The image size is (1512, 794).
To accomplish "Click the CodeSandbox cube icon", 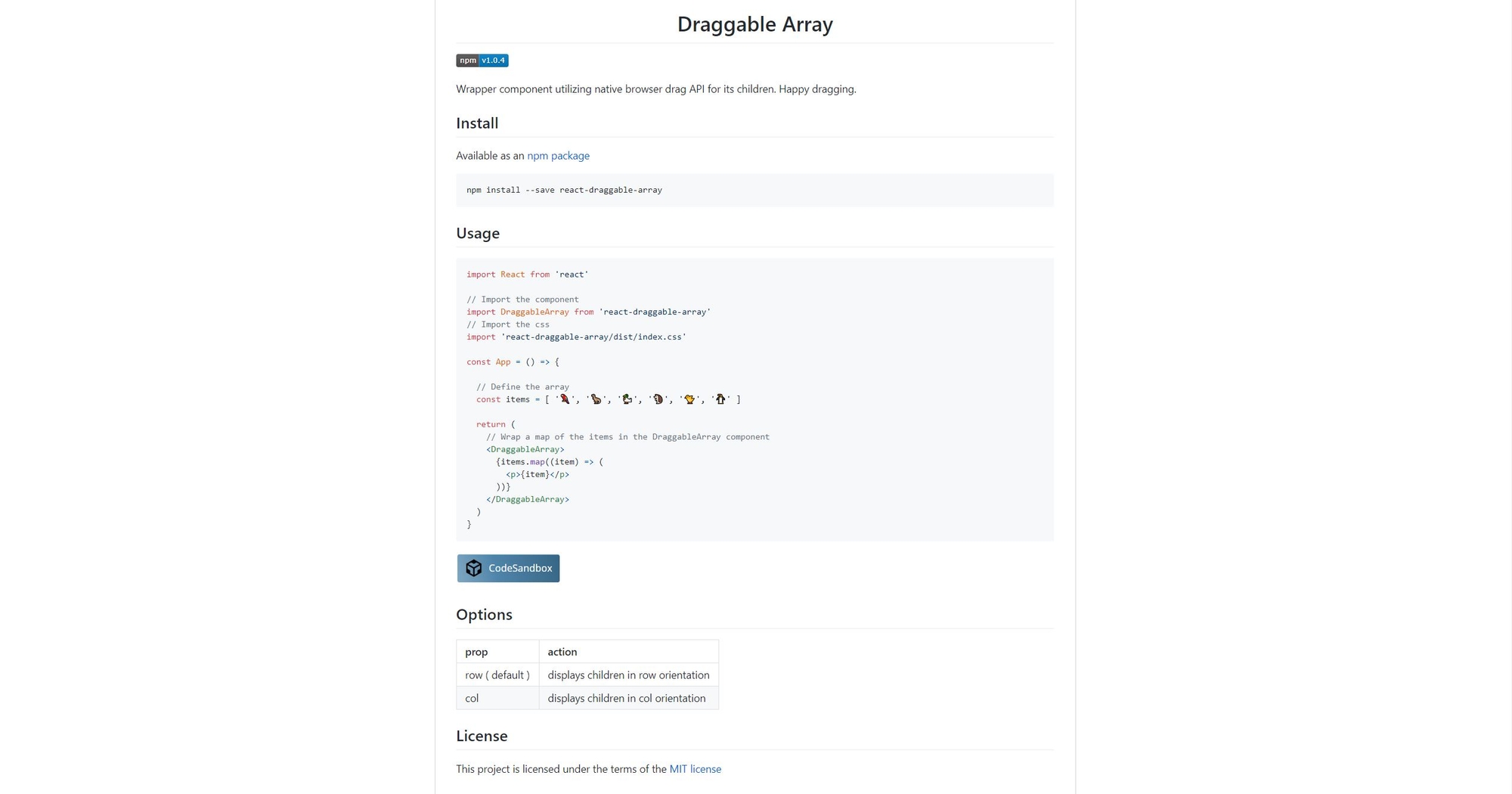I will pos(474,568).
